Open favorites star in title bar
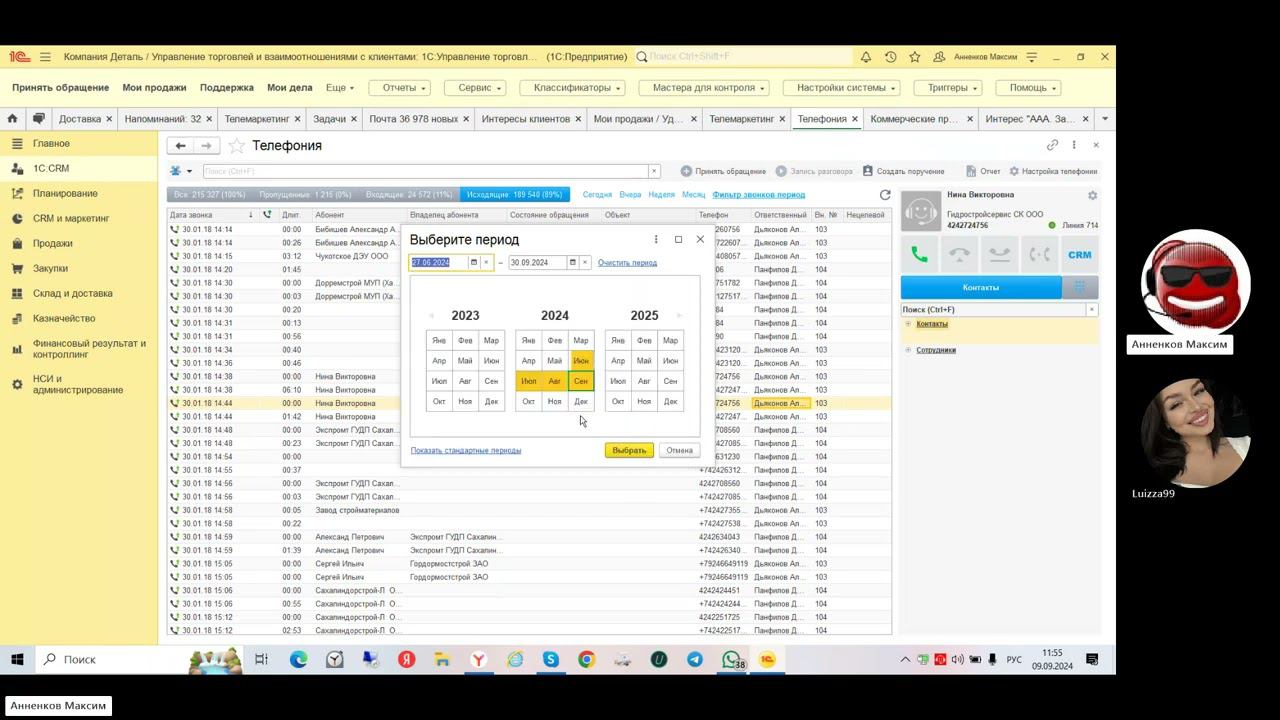Screen dimensions: 1280x720 tap(914, 57)
